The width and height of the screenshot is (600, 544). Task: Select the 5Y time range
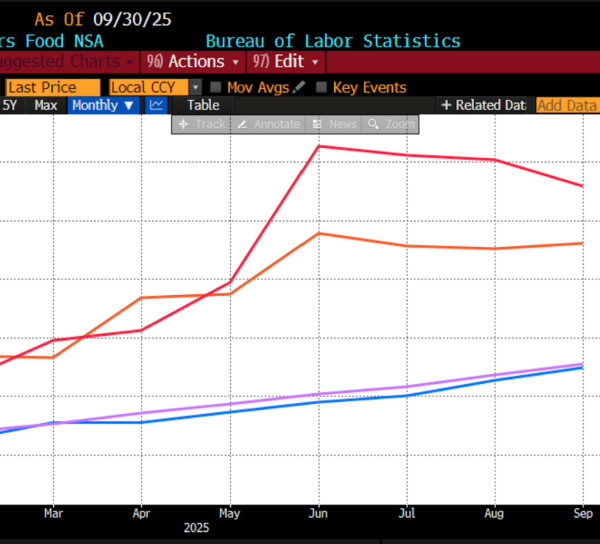pos(11,105)
